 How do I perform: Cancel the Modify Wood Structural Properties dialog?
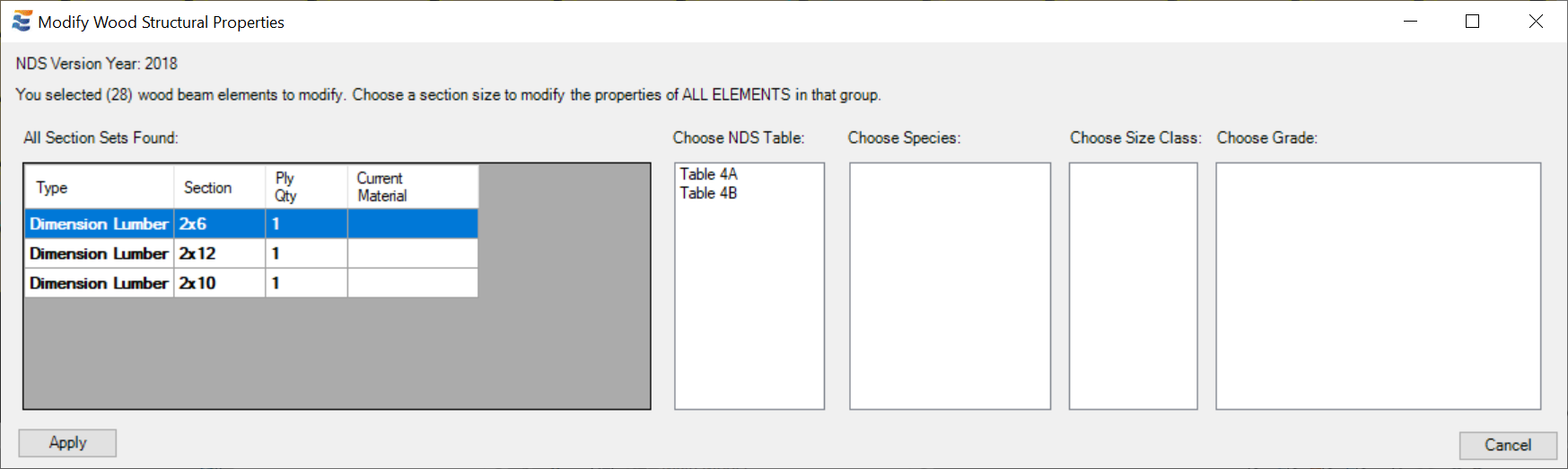(x=1508, y=445)
